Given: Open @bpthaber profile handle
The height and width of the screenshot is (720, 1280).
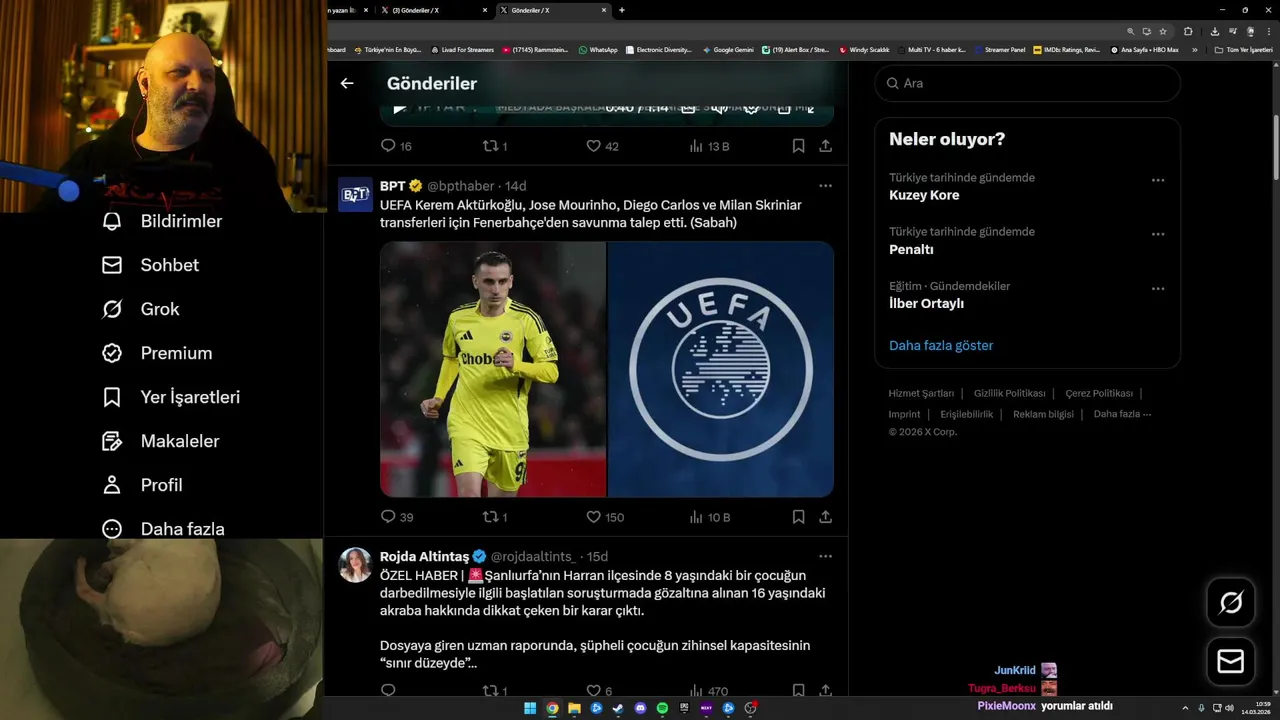Looking at the screenshot, I should 461,186.
